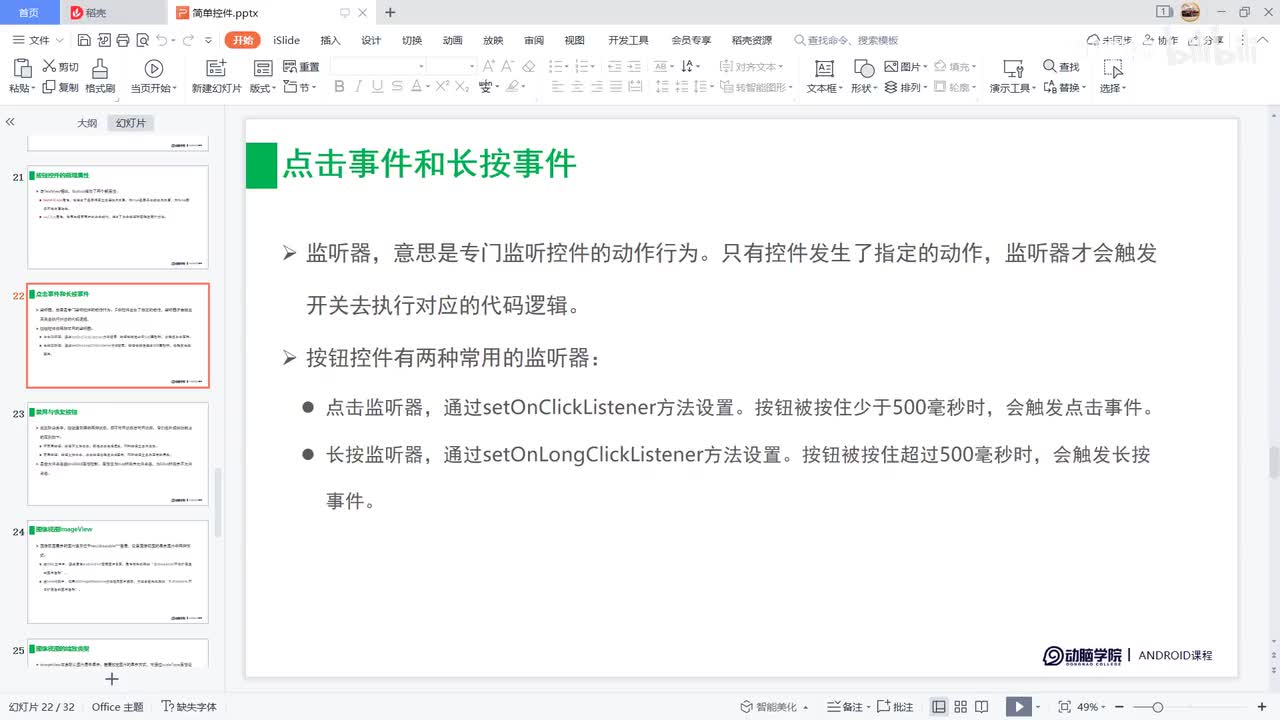Open the Find (查找) magnifier tool
Image resolution: width=1280 pixels, height=720 pixels.
1061,67
